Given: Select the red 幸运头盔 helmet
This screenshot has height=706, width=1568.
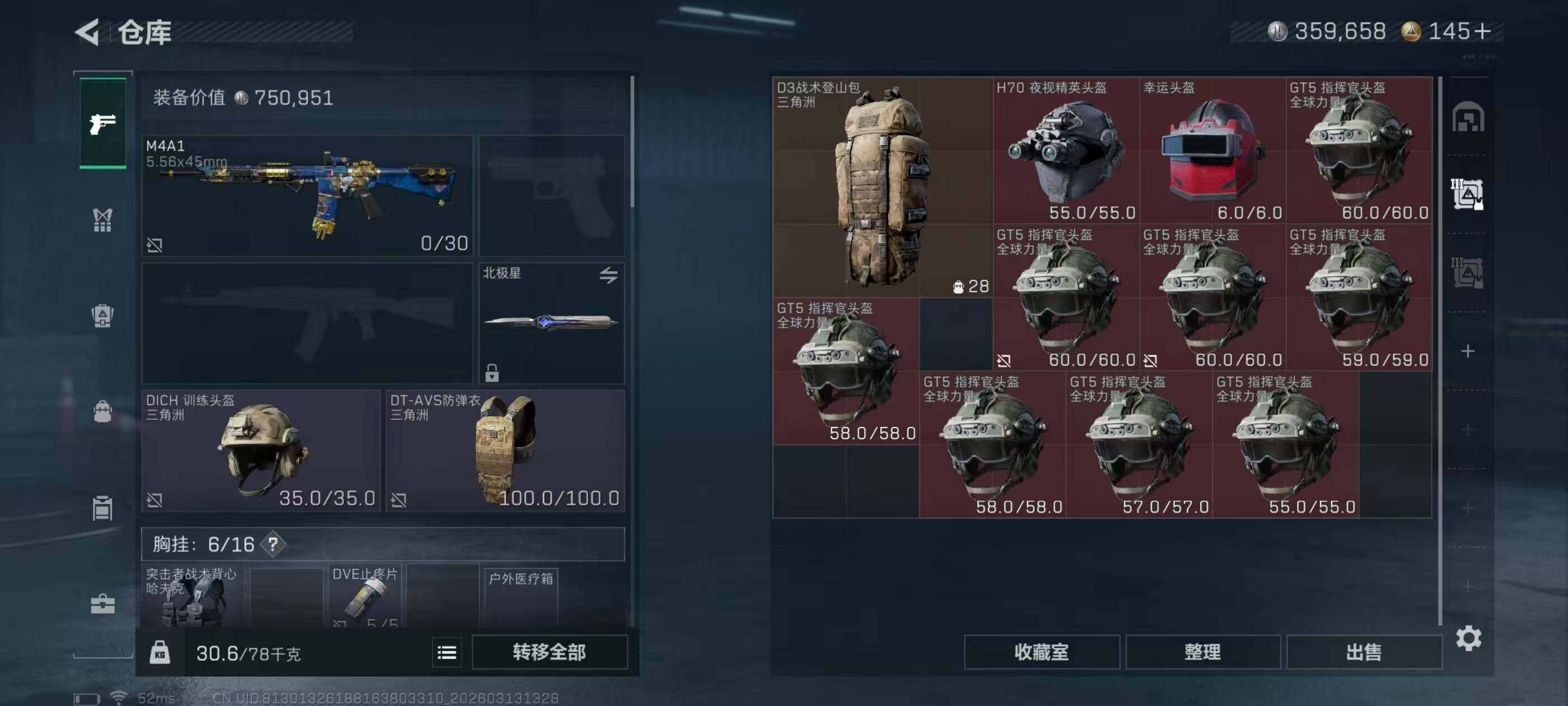Looking at the screenshot, I should (1212, 150).
